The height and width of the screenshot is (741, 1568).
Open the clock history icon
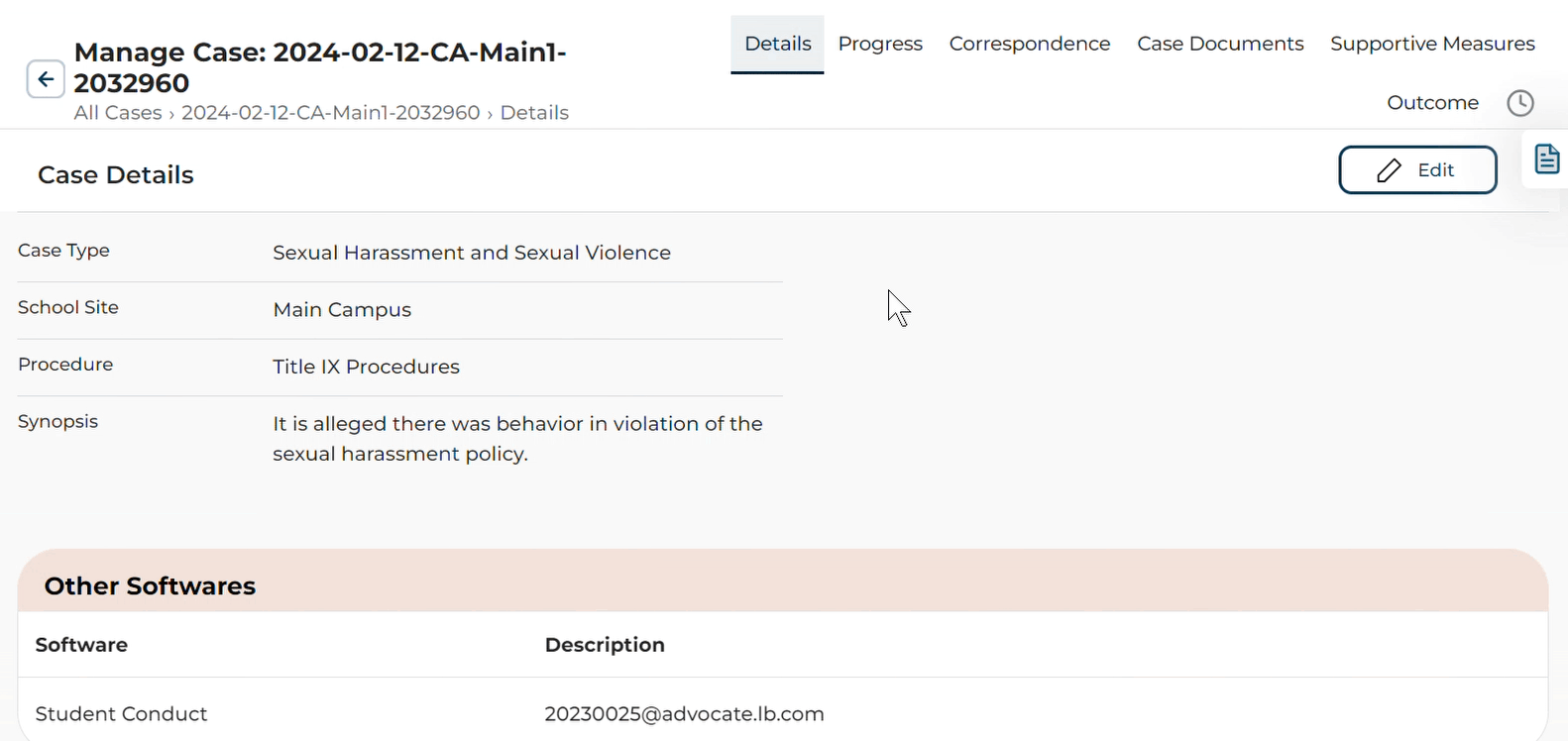point(1519,103)
